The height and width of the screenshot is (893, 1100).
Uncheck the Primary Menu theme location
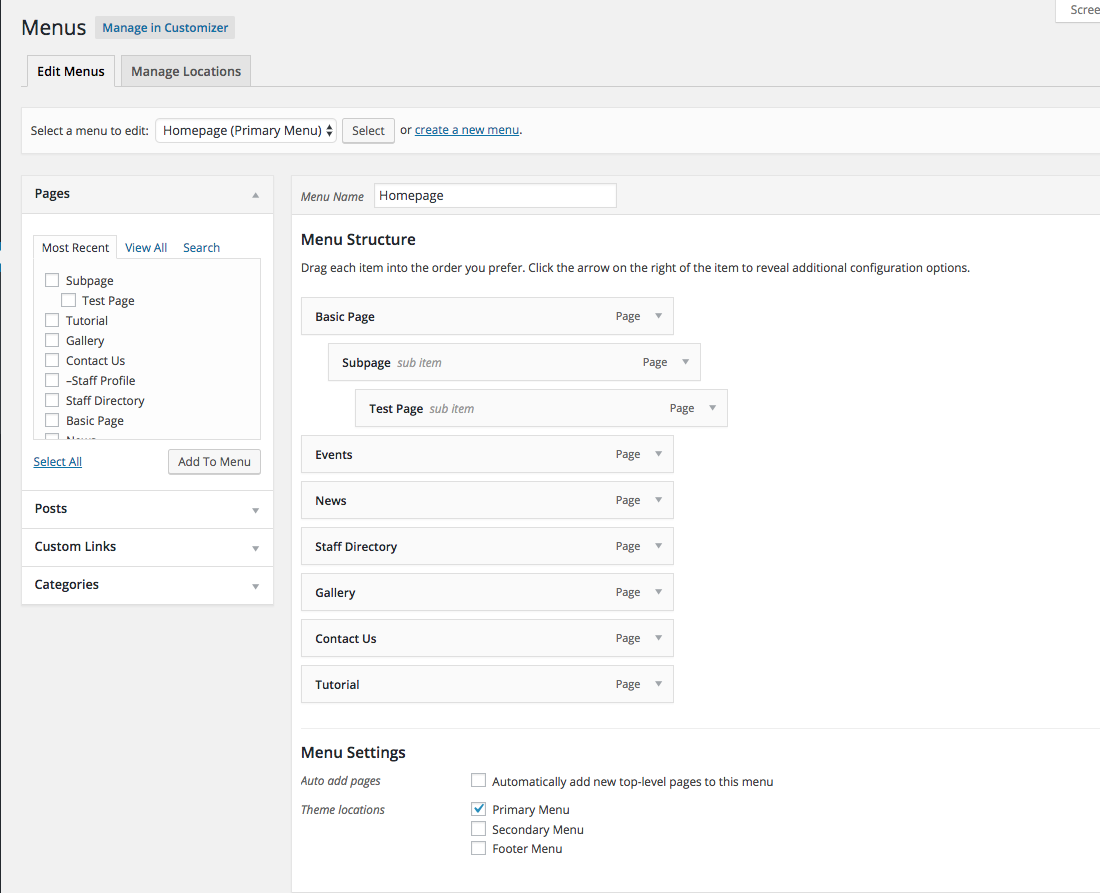pyautogui.click(x=479, y=809)
